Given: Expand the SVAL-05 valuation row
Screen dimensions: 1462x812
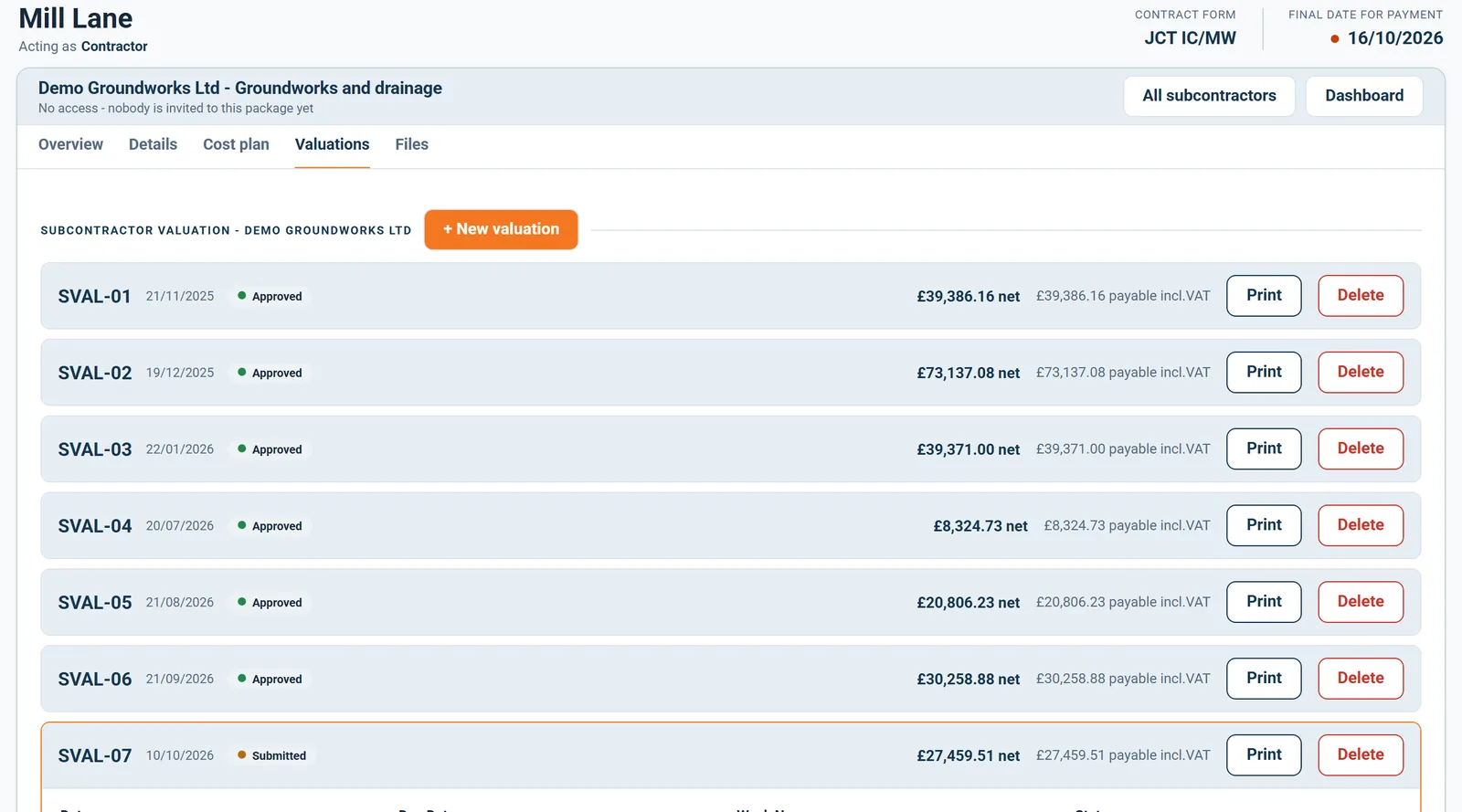Looking at the screenshot, I should point(730,602).
